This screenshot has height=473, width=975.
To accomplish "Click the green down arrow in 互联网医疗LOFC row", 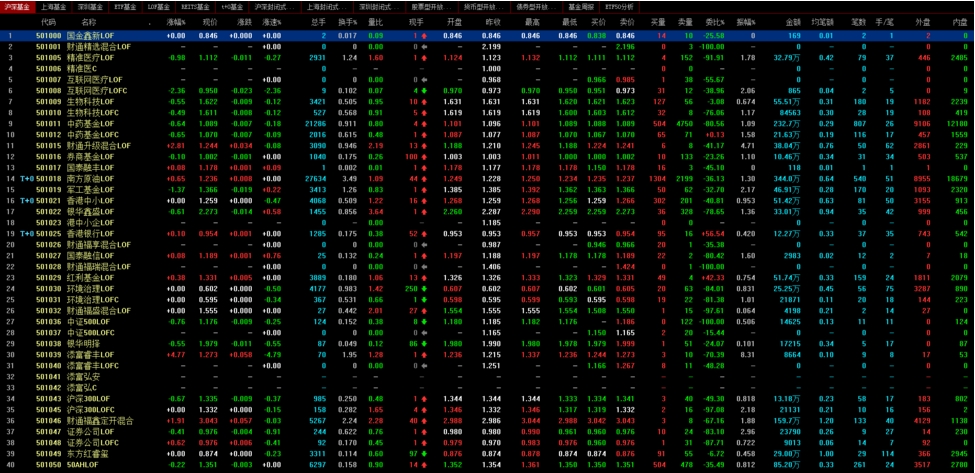I will coord(424,91).
